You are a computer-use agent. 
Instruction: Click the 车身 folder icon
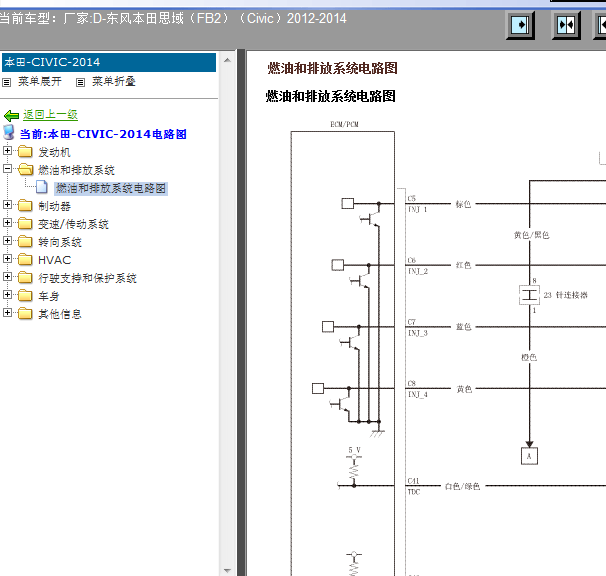click(25, 295)
